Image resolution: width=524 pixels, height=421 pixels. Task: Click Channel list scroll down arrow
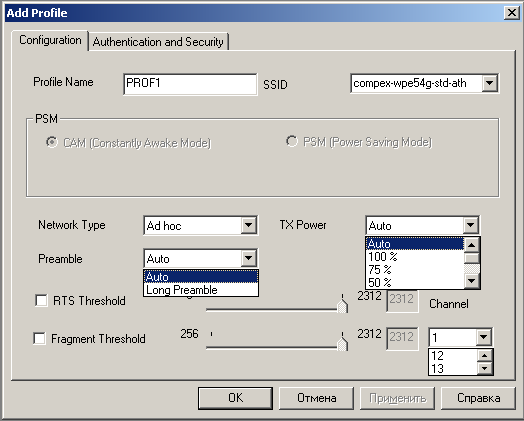click(485, 368)
